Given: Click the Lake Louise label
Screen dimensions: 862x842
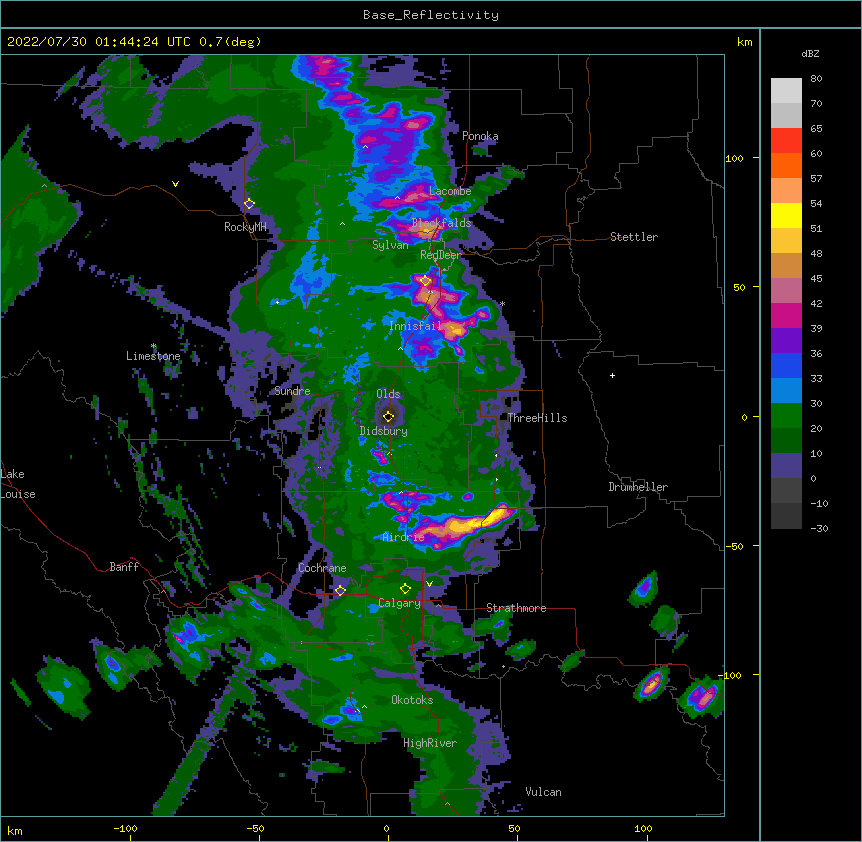Looking at the screenshot, I should pyautogui.click(x=18, y=484).
